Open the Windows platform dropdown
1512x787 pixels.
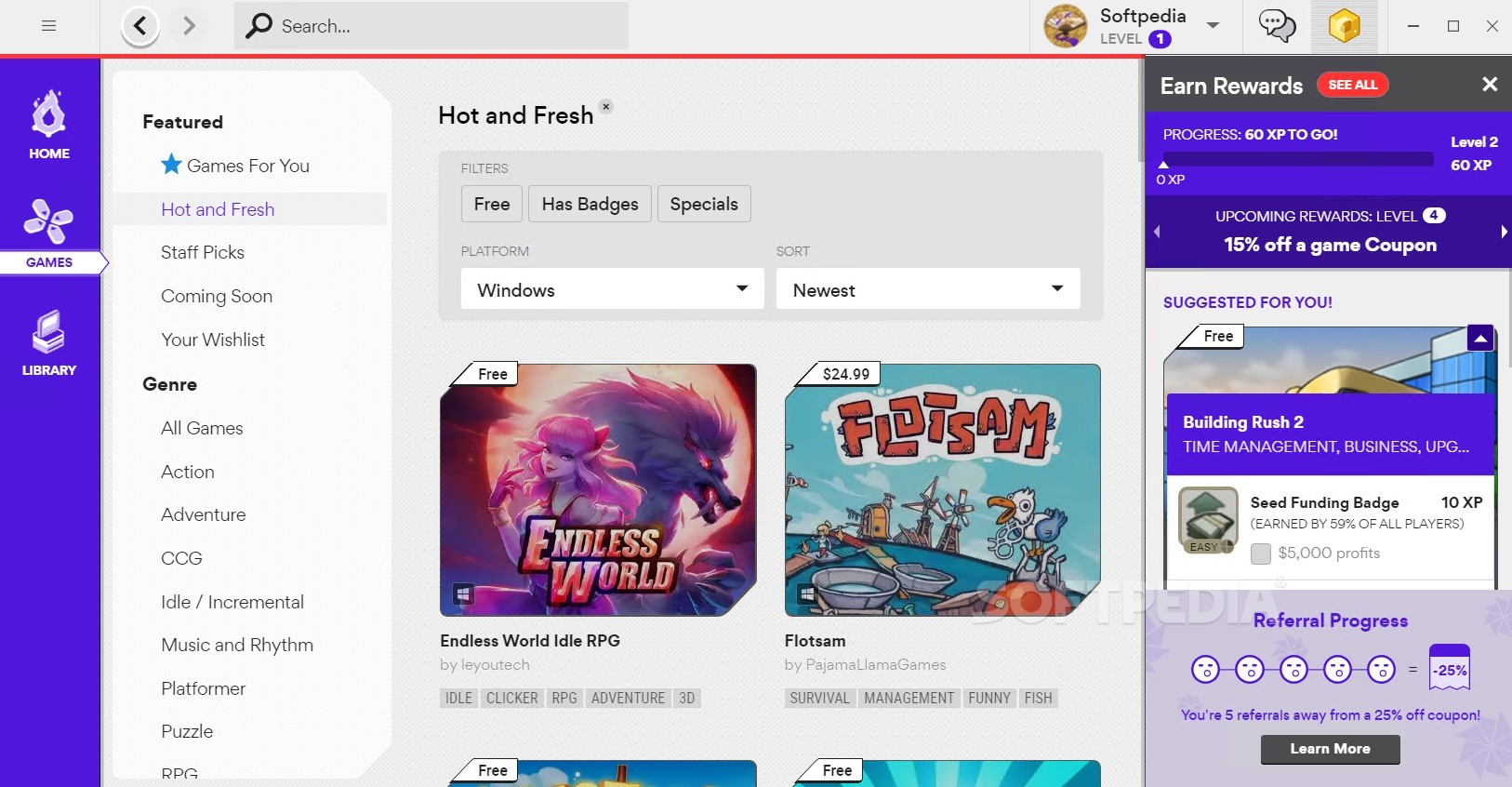[x=612, y=289]
